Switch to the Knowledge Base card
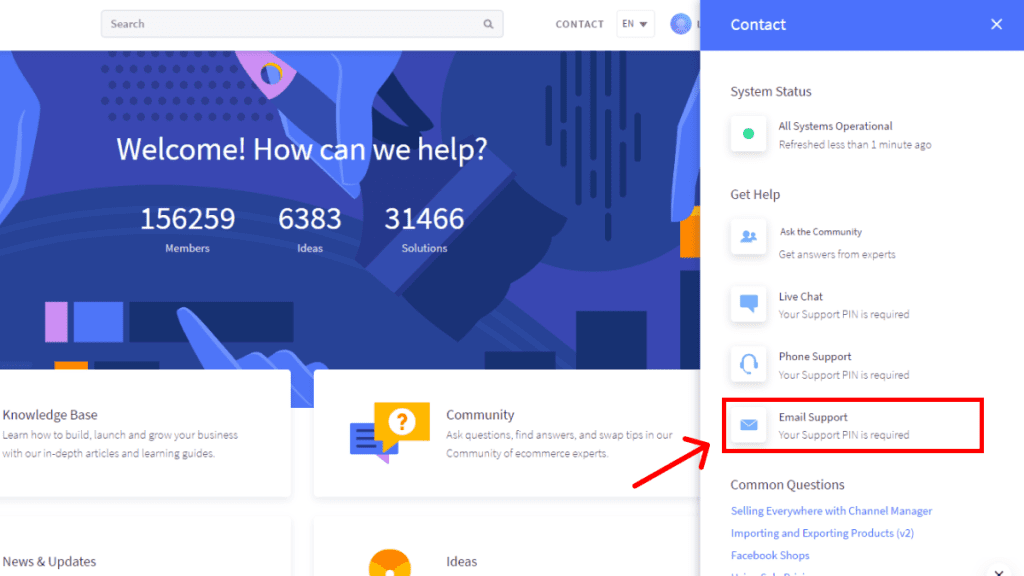This screenshot has width=1024, height=576. point(140,430)
